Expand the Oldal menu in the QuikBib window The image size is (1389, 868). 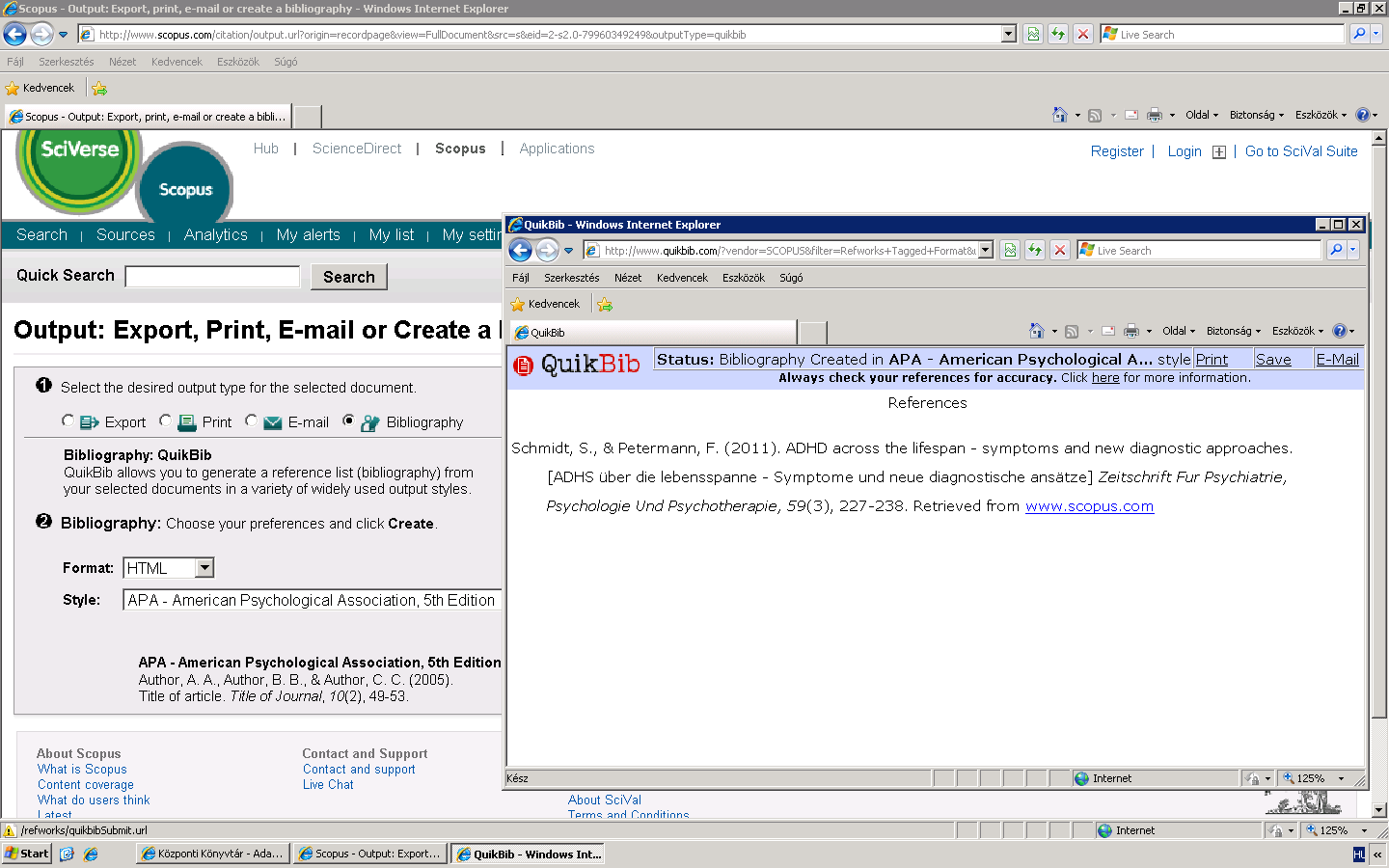click(1179, 331)
